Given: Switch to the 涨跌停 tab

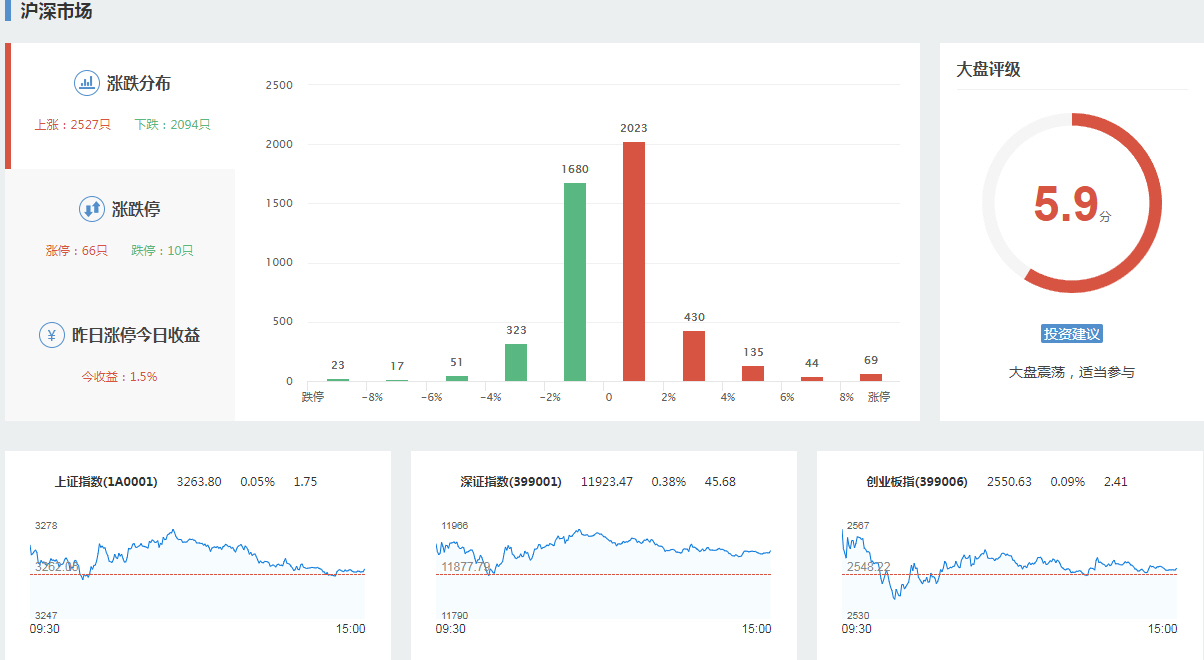Looking at the screenshot, I should [136, 210].
